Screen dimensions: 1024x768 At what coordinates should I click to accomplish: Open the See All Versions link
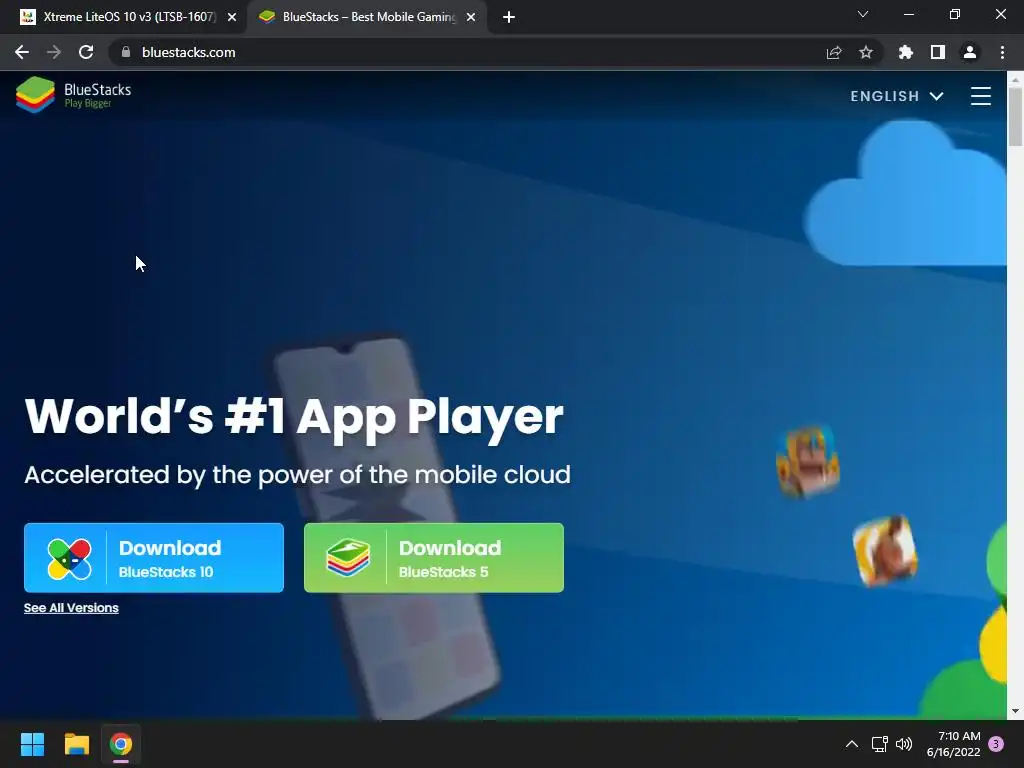coord(71,607)
